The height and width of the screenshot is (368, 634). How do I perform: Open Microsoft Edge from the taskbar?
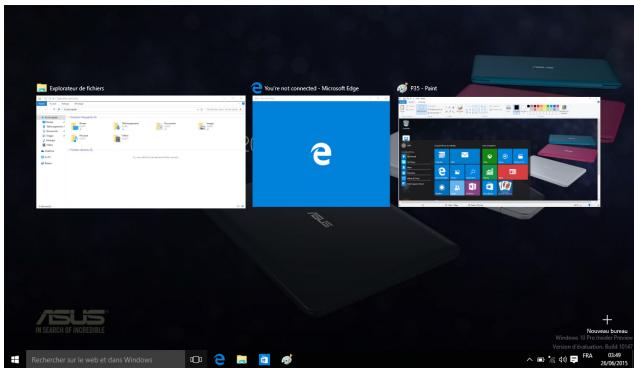220,360
